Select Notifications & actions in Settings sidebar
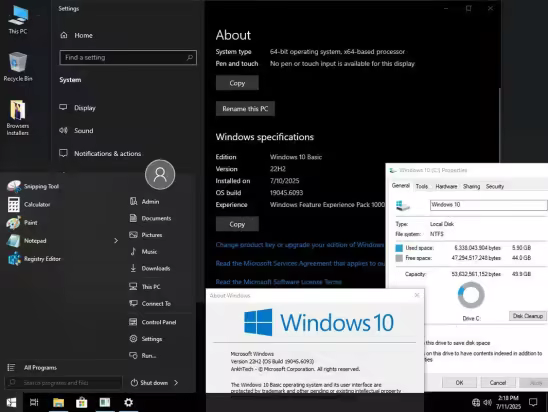Image resolution: width=548 pixels, height=412 pixels. click(100, 153)
